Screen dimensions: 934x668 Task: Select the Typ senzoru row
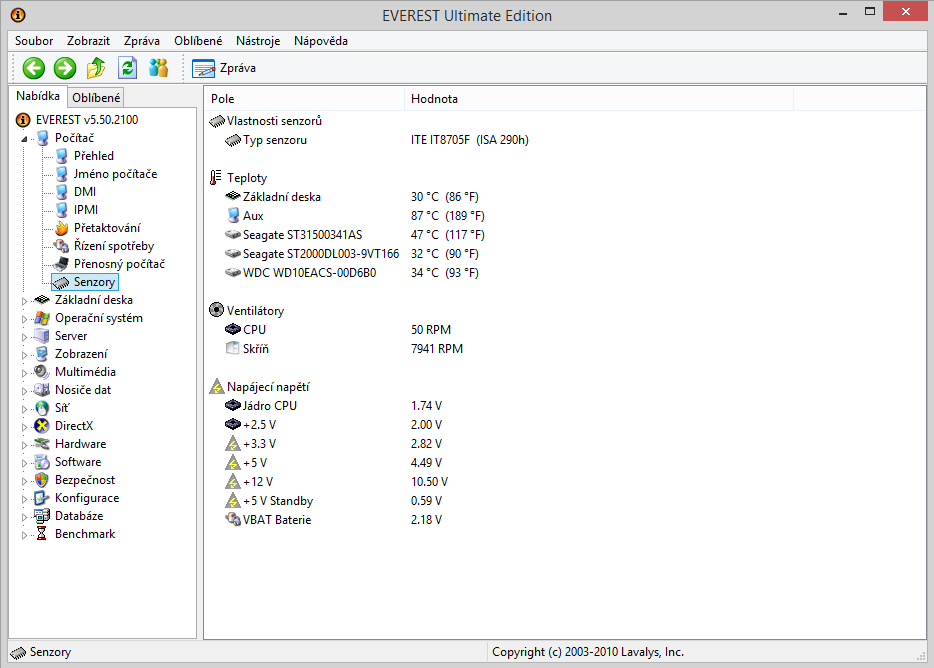point(376,140)
